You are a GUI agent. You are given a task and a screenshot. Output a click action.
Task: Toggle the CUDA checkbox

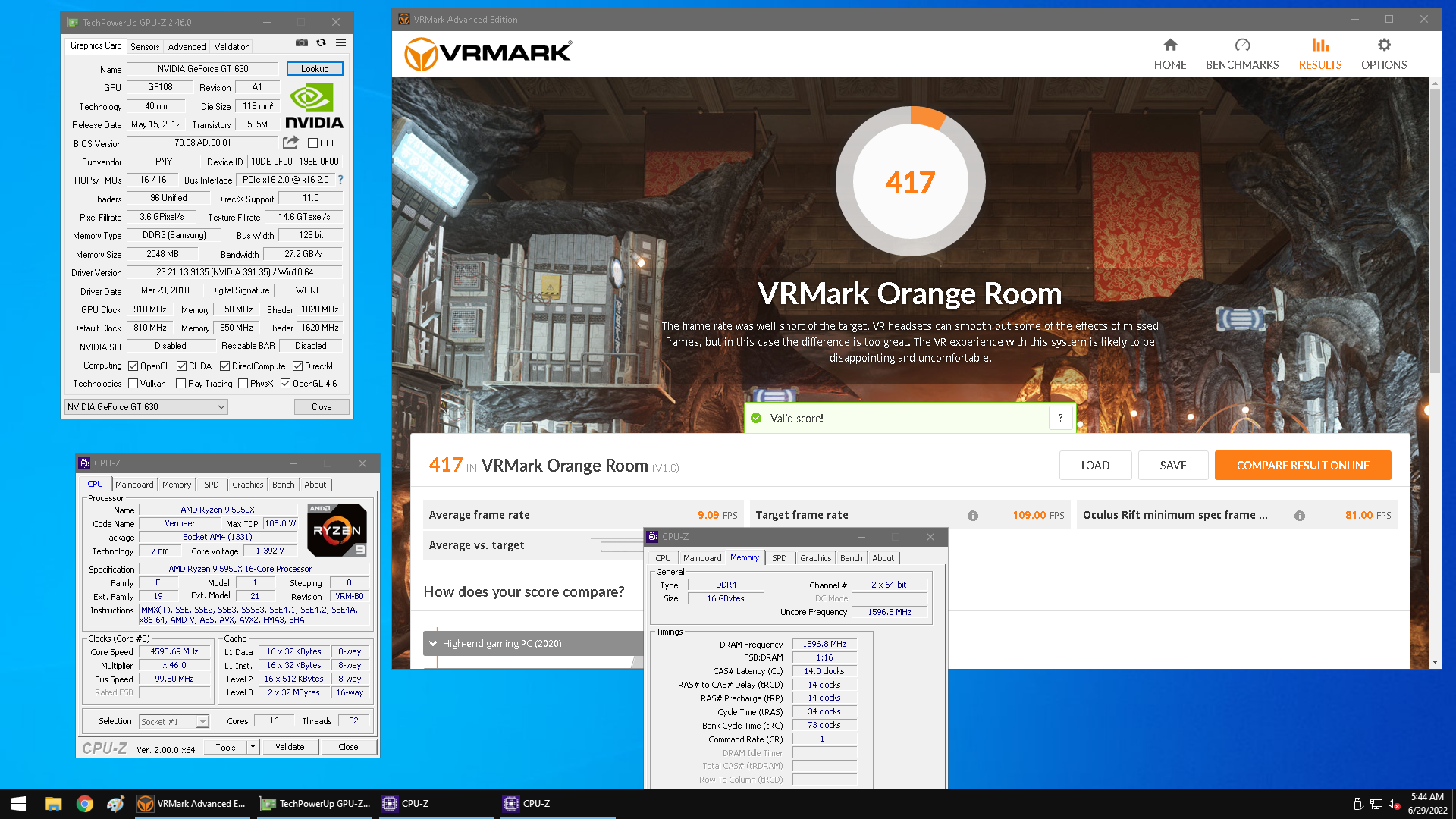point(181,366)
